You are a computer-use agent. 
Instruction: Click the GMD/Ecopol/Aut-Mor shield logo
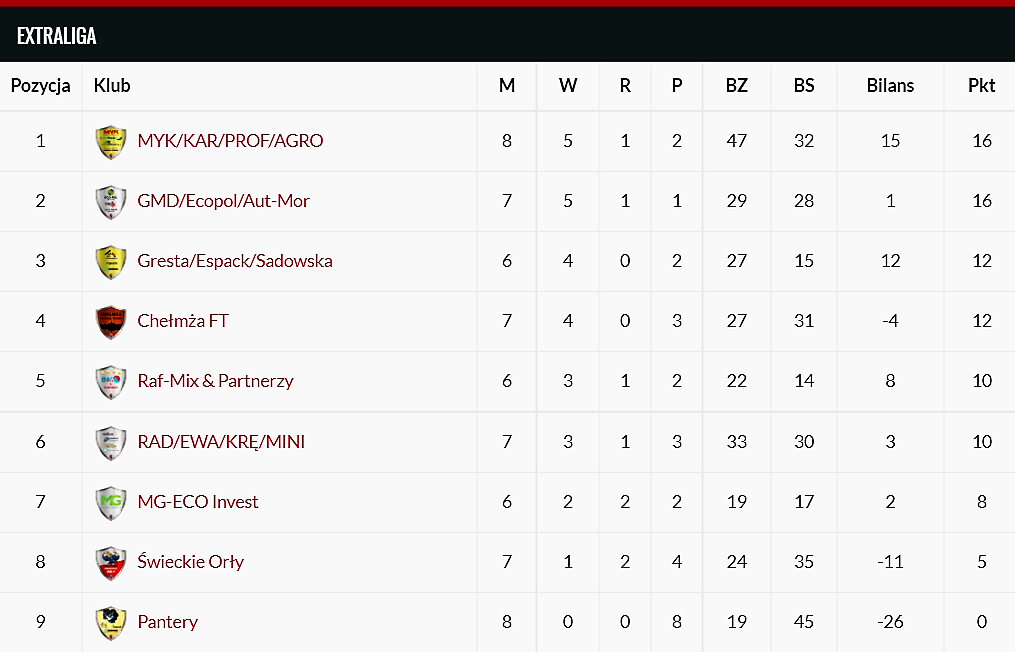pyautogui.click(x=111, y=202)
